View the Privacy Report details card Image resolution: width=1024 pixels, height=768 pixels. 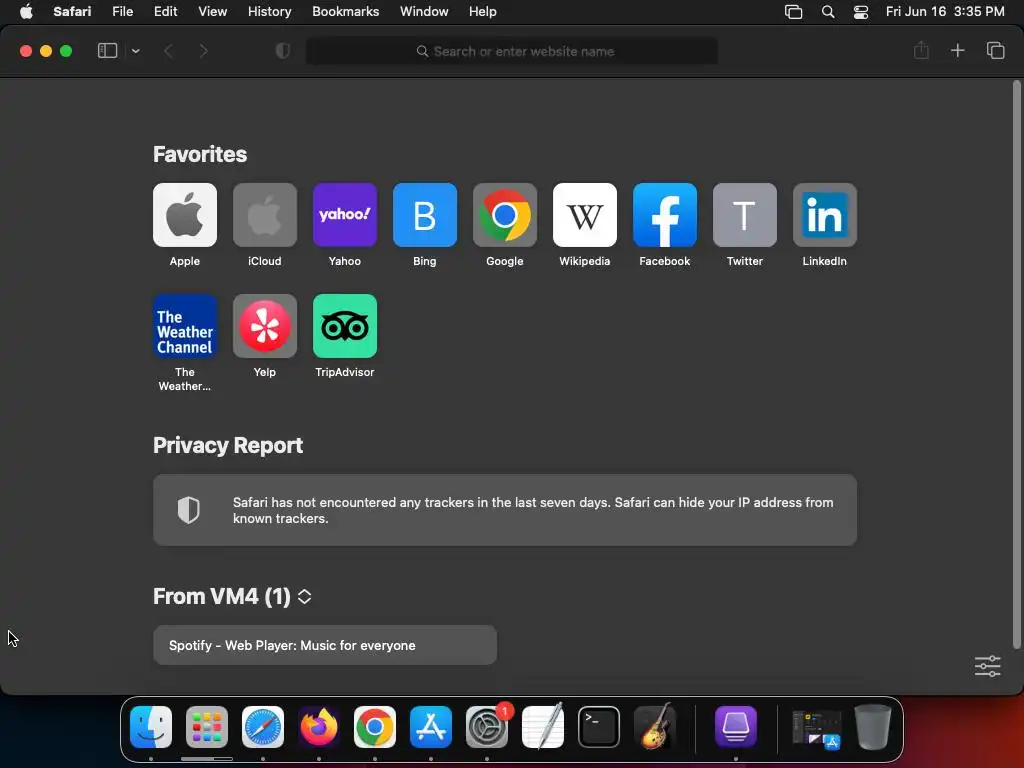[505, 510]
